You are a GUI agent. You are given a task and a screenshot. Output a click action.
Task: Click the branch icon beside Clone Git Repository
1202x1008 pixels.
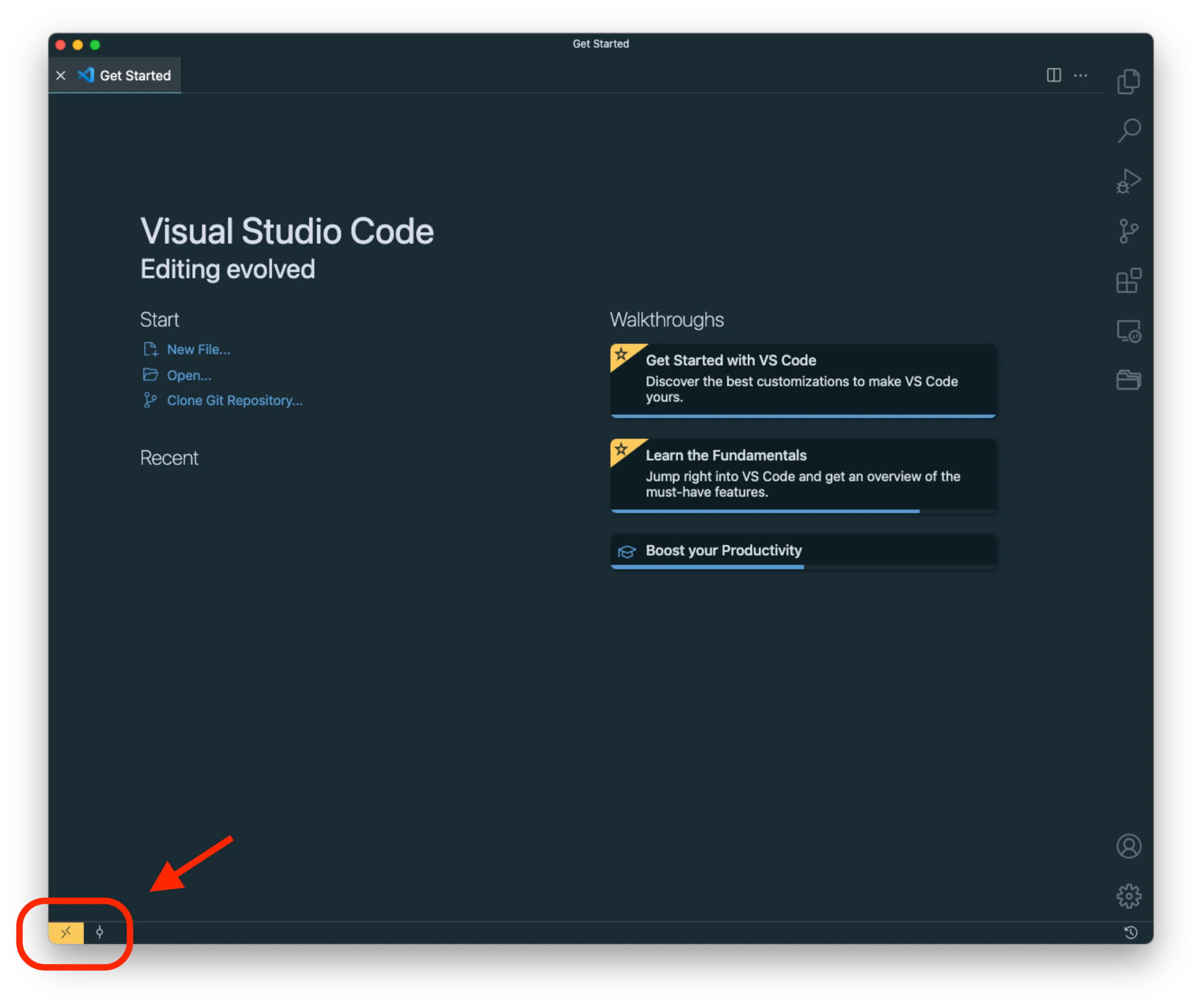(150, 399)
